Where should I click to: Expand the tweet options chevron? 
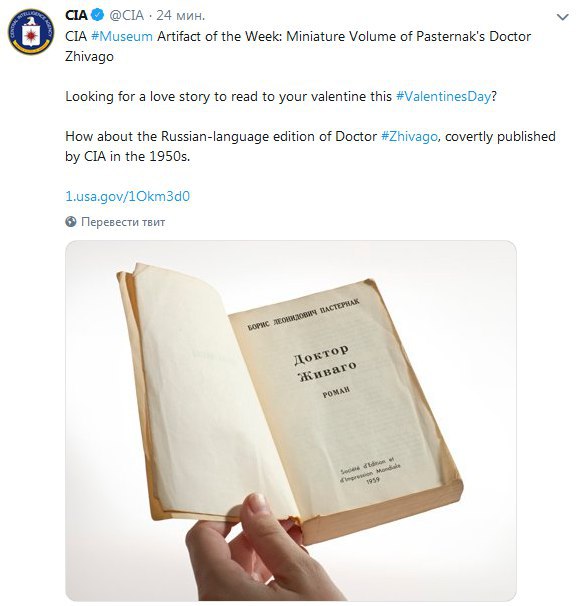click(x=562, y=17)
